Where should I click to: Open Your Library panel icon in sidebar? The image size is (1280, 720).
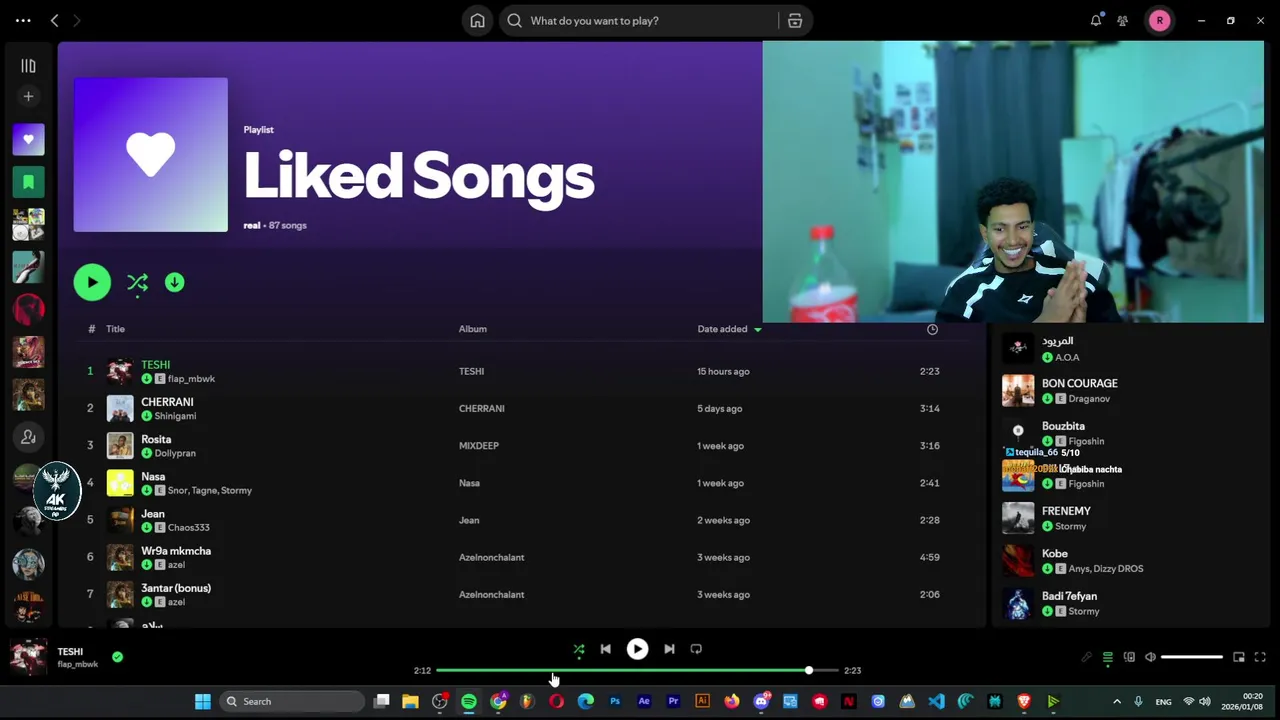point(28,66)
